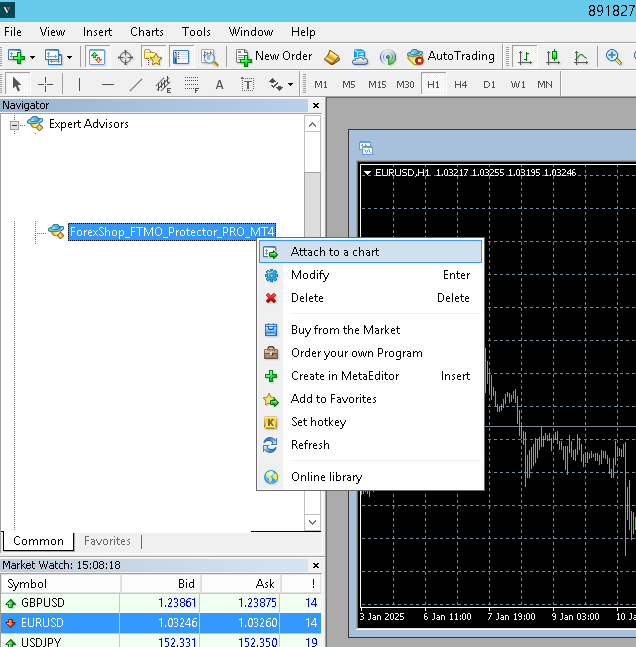Select the Trendline drawing tool
Screen dimensions: 636x647
pos(136,85)
